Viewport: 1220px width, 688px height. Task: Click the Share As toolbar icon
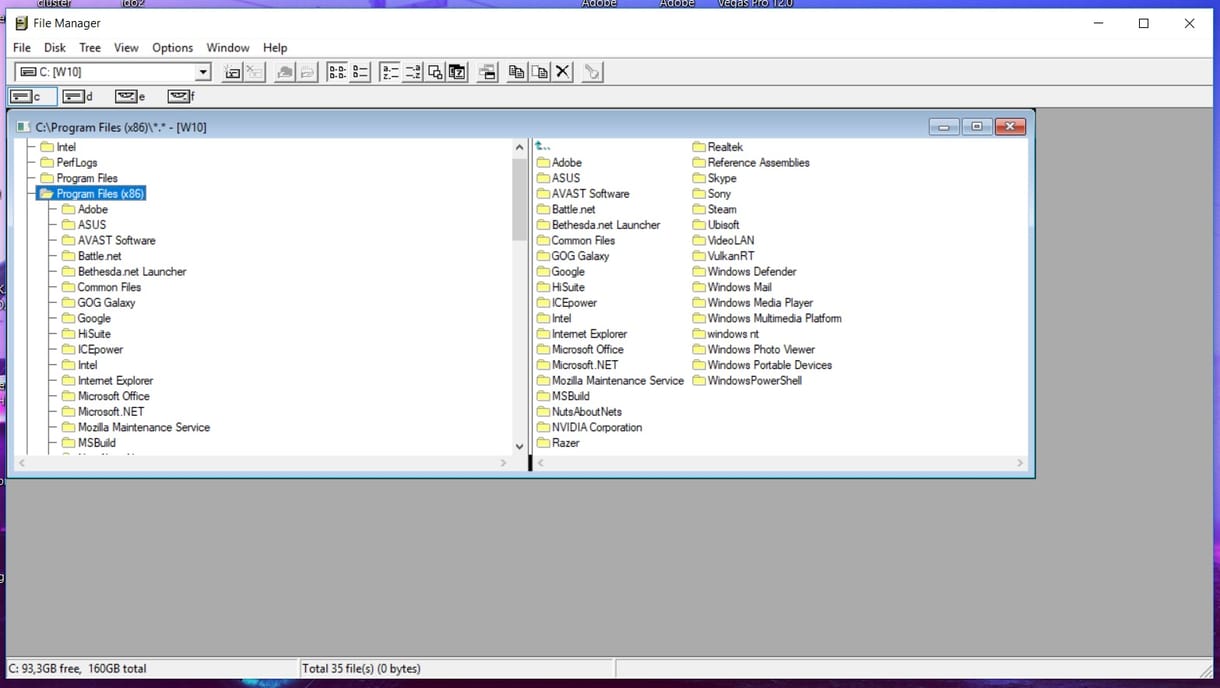point(285,72)
